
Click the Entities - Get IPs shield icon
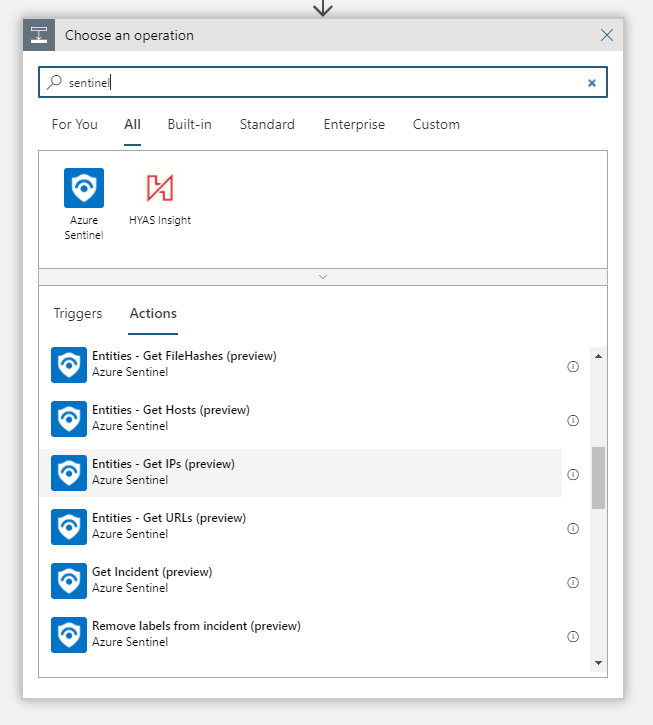pyautogui.click(x=69, y=473)
